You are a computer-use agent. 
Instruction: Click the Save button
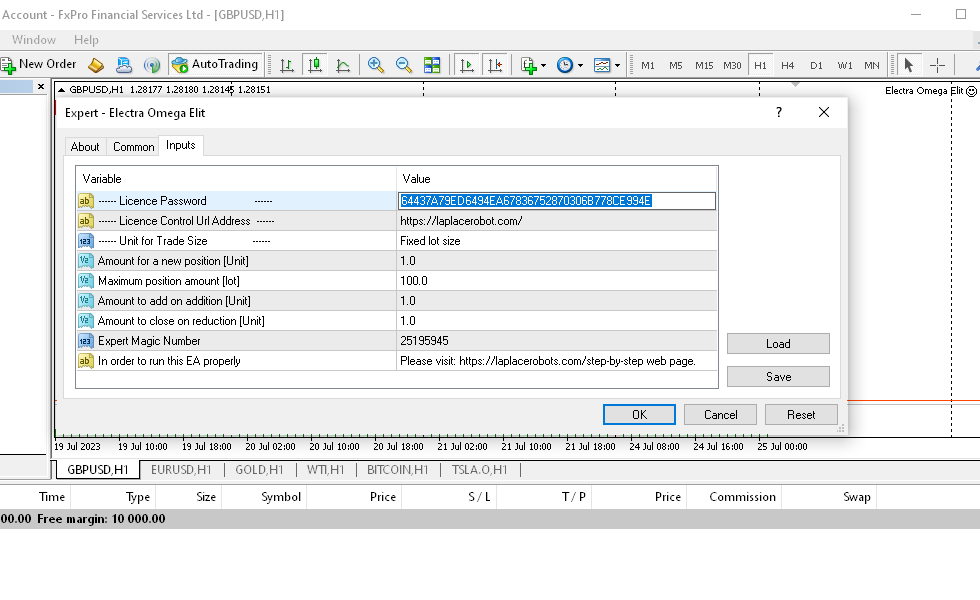point(778,376)
